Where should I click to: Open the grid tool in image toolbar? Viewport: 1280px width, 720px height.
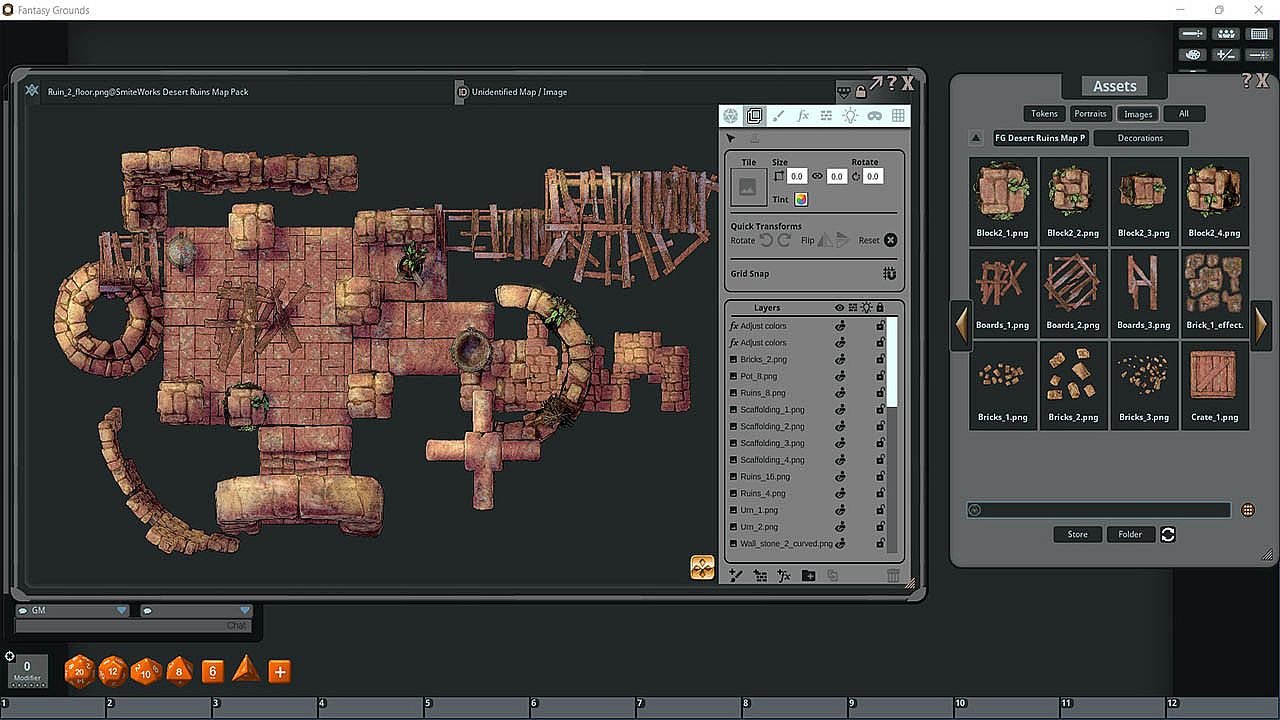pos(898,116)
